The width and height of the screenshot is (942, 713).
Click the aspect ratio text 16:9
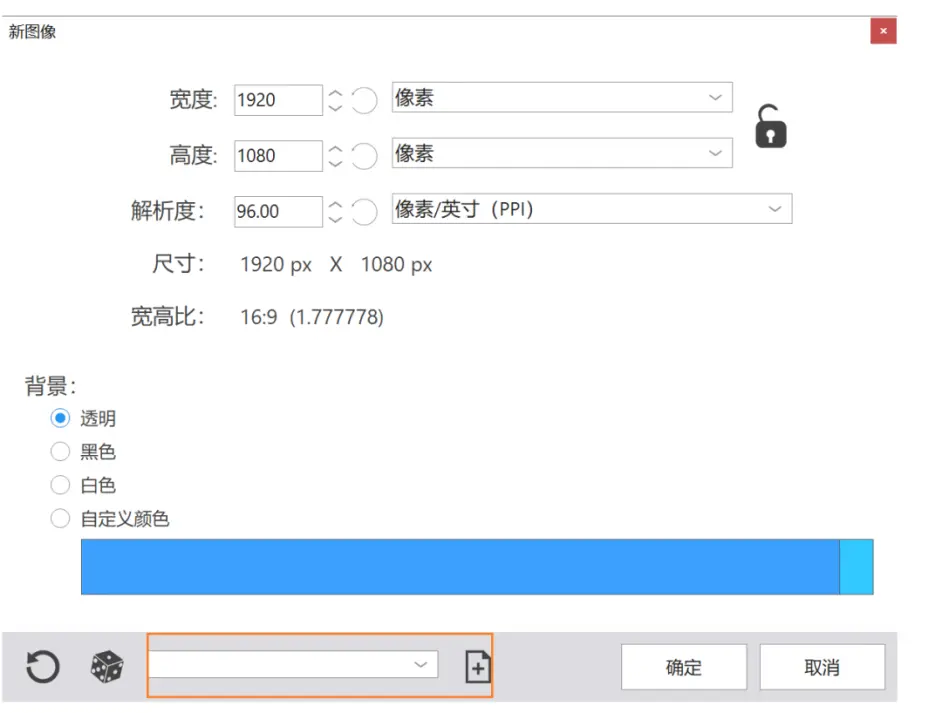259,317
